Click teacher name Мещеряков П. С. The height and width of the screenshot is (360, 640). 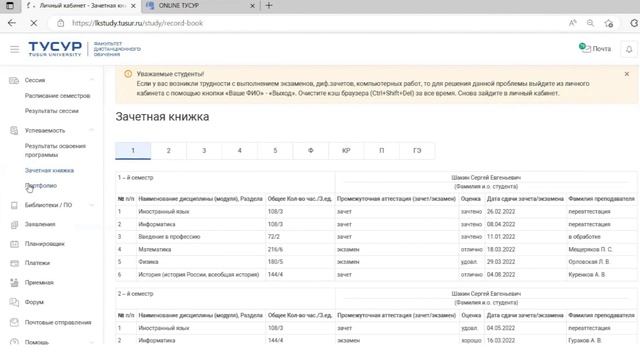click(590, 249)
